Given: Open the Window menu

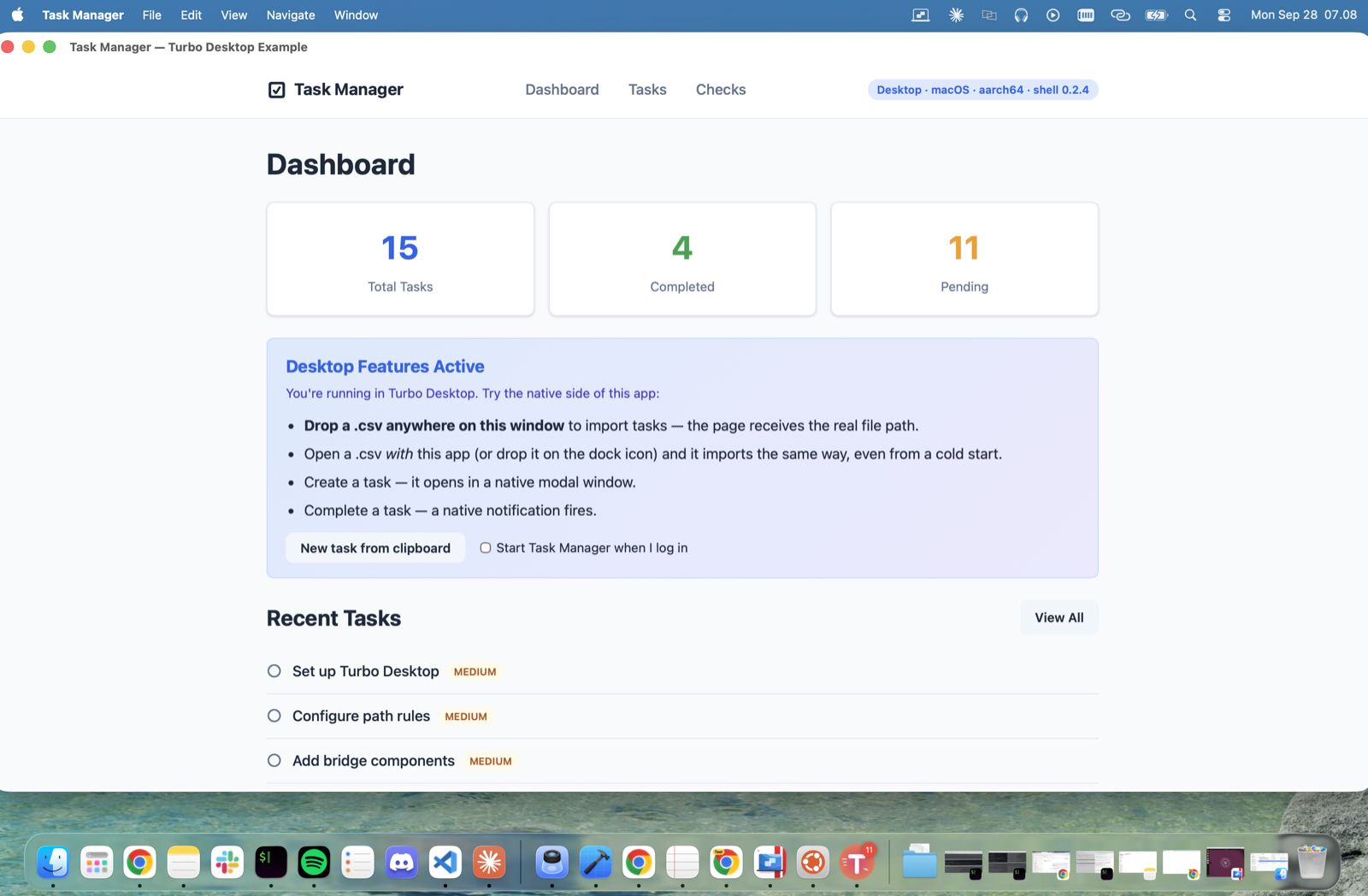Looking at the screenshot, I should coord(356,15).
